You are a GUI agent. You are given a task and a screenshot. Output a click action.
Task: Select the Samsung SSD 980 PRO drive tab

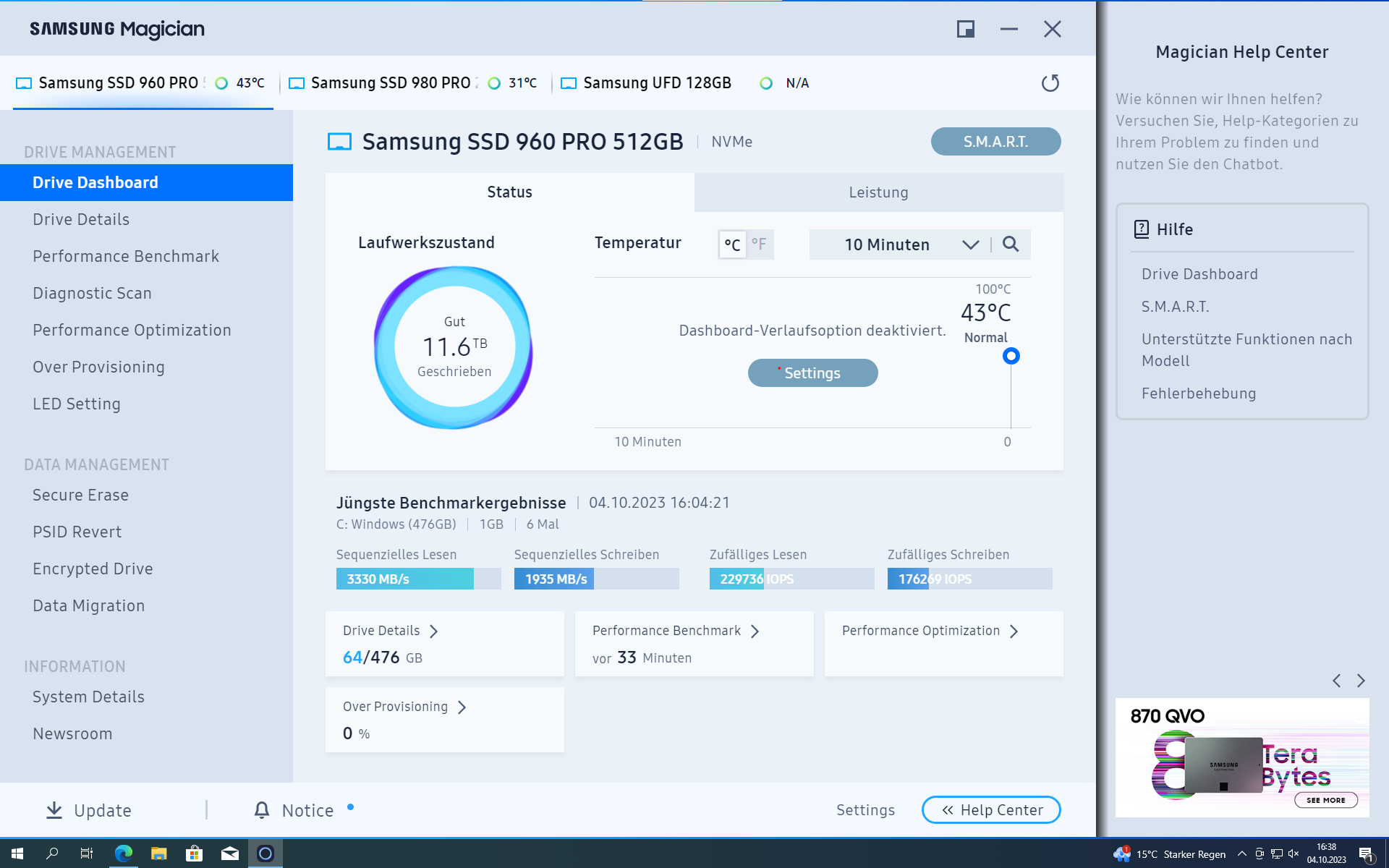click(391, 83)
